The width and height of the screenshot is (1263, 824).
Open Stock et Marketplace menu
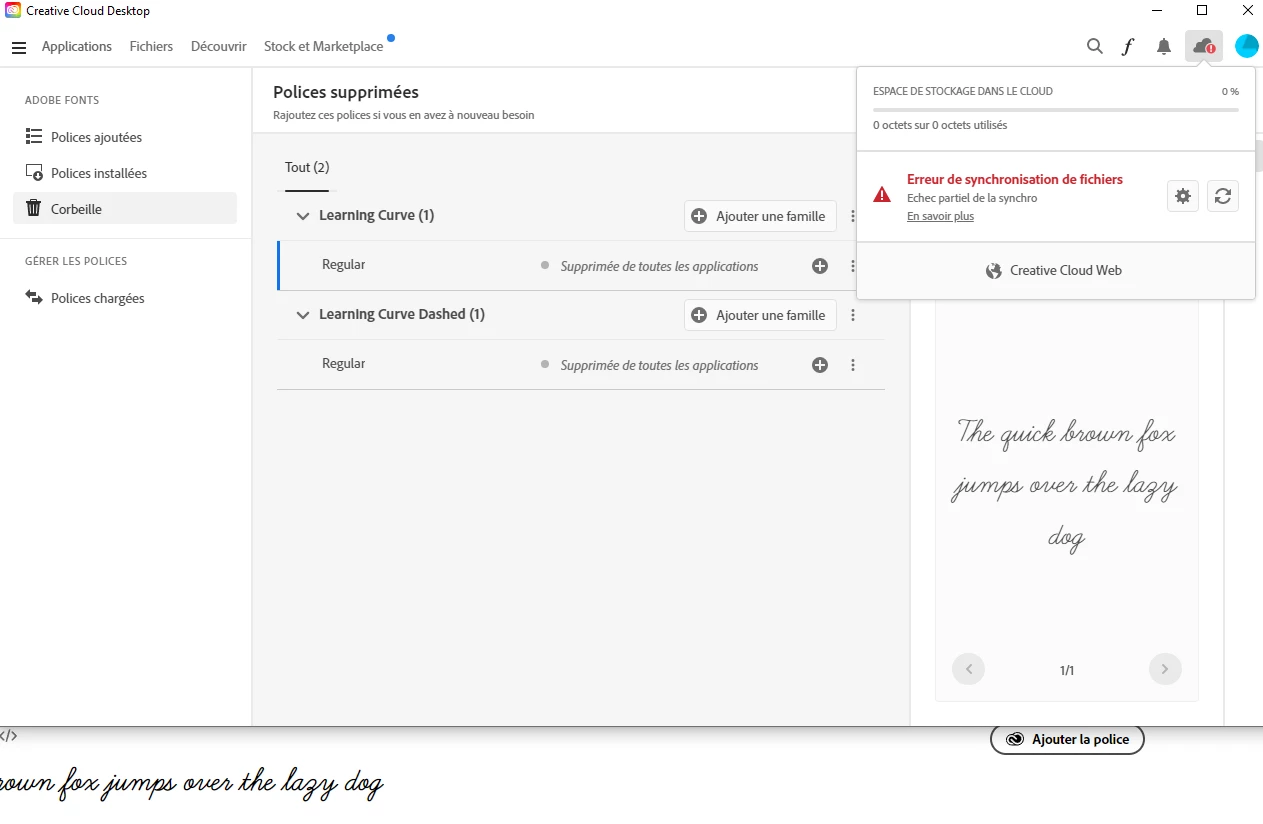pyautogui.click(x=323, y=46)
